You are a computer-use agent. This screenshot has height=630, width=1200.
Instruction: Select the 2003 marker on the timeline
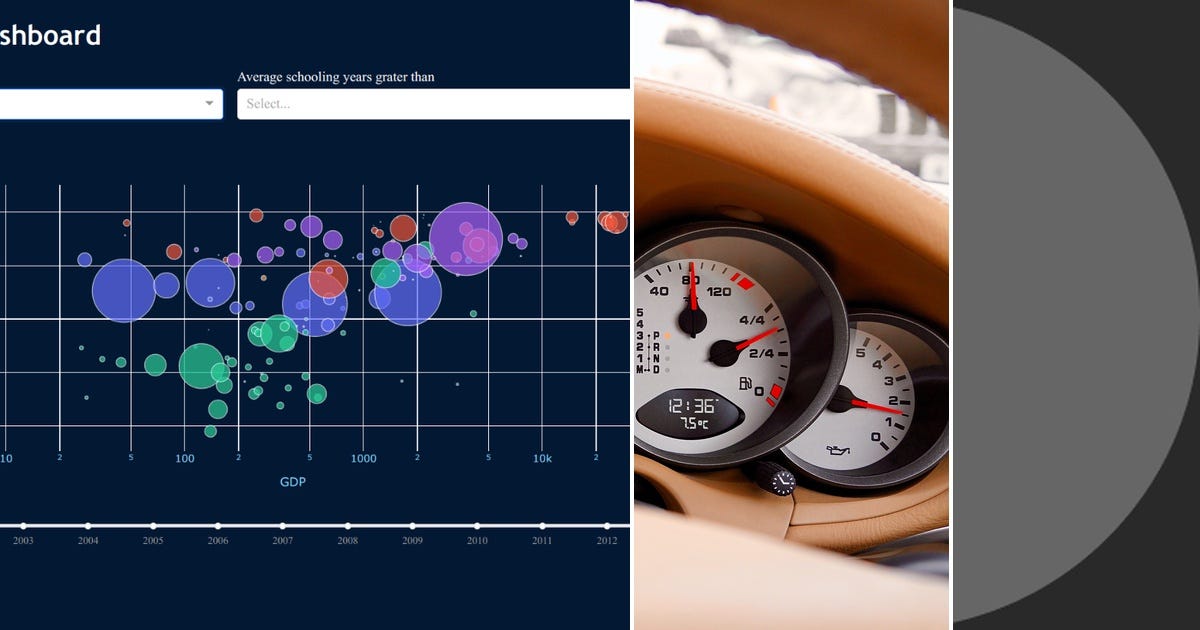click(24, 524)
